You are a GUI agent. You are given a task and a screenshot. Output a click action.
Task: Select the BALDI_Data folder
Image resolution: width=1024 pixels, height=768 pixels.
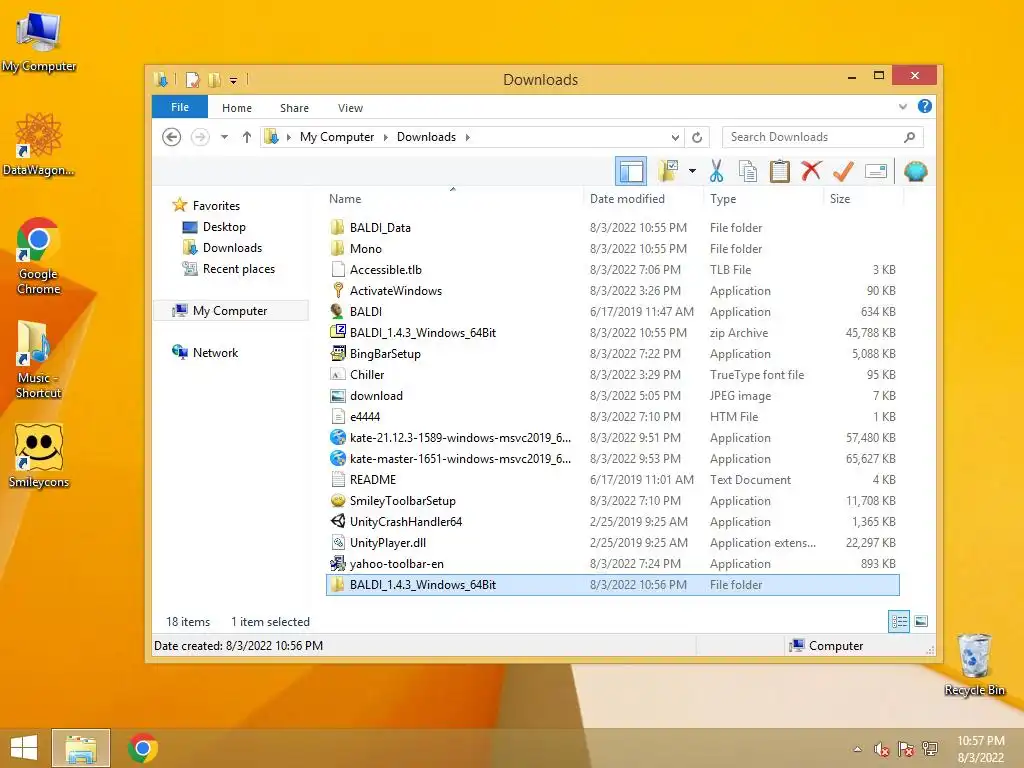pyautogui.click(x=613, y=227)
